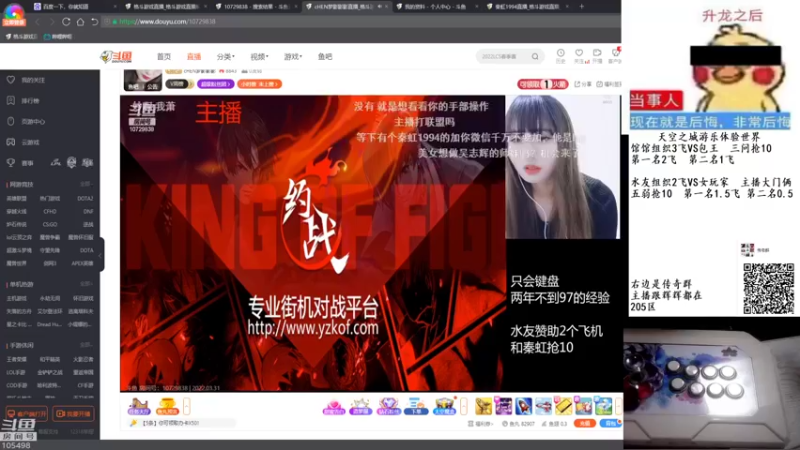Go to 直播 live in navigation
800x450 pixels.
[x=194, y=57]
